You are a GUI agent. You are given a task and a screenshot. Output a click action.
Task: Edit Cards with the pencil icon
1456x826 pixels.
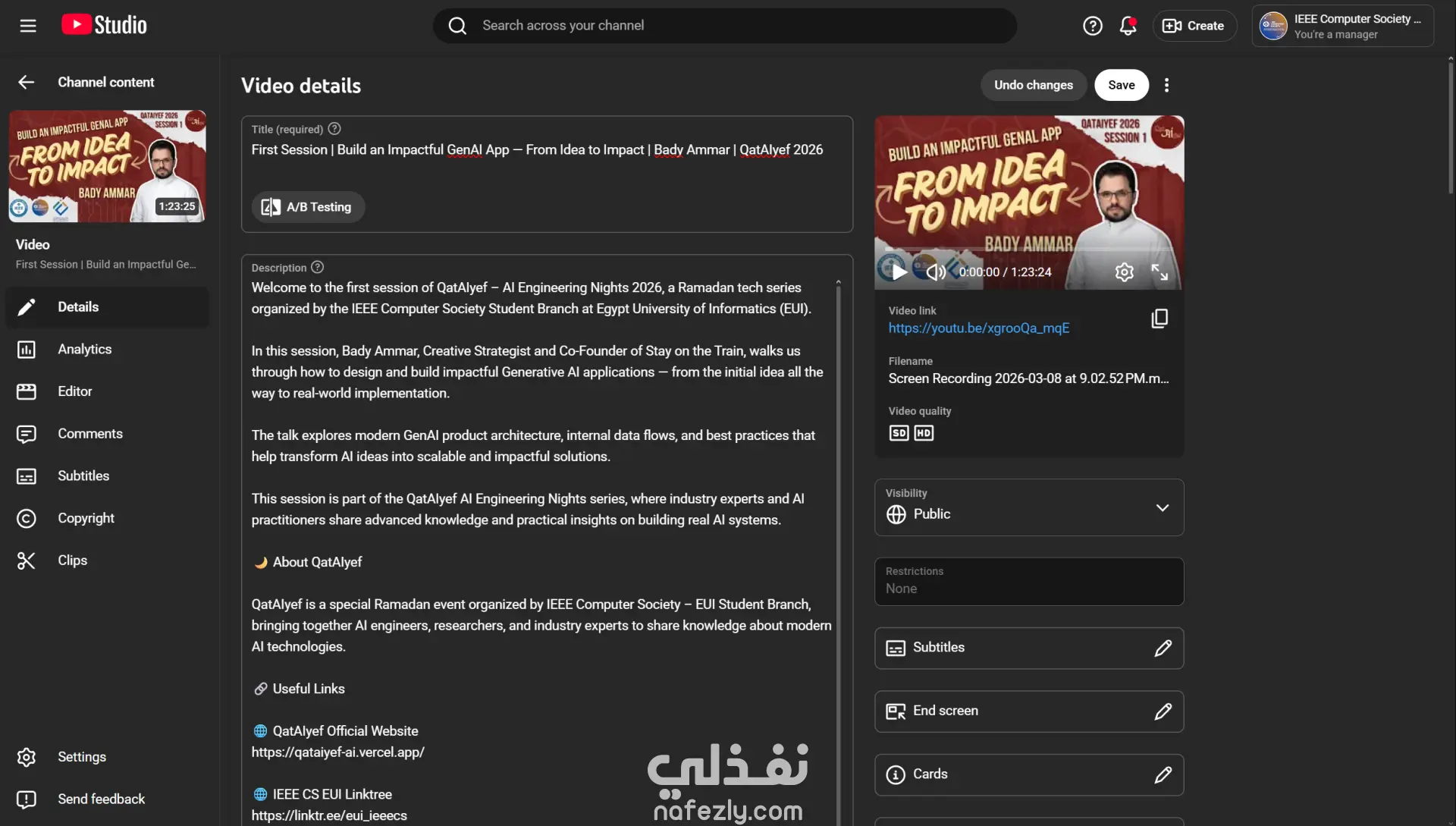(1163, 775)
